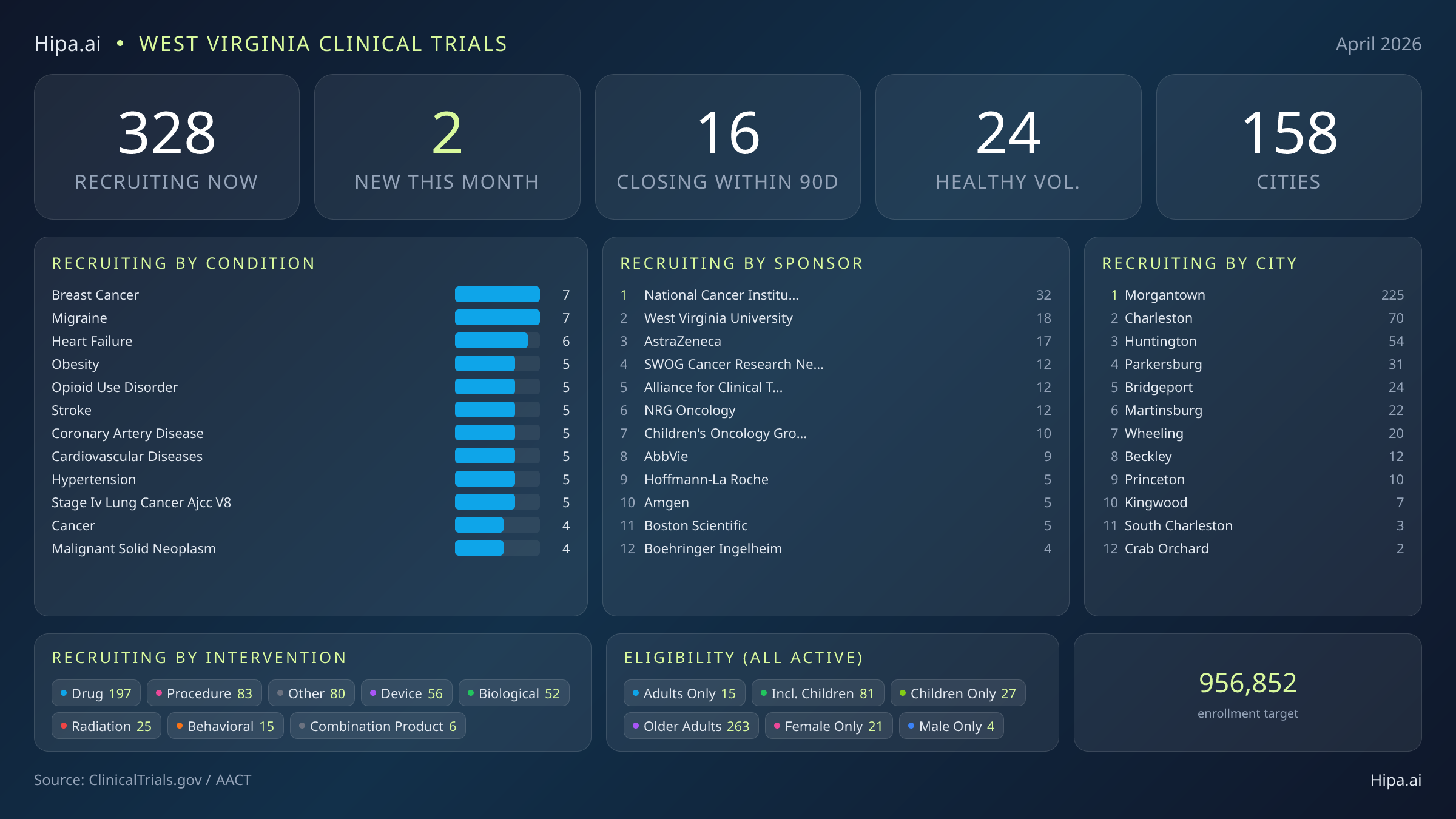Select Stage Iv Lung Cancer Ajcc V8
The width and height of the screenshot is (1456, 819).
pos(141,502)
